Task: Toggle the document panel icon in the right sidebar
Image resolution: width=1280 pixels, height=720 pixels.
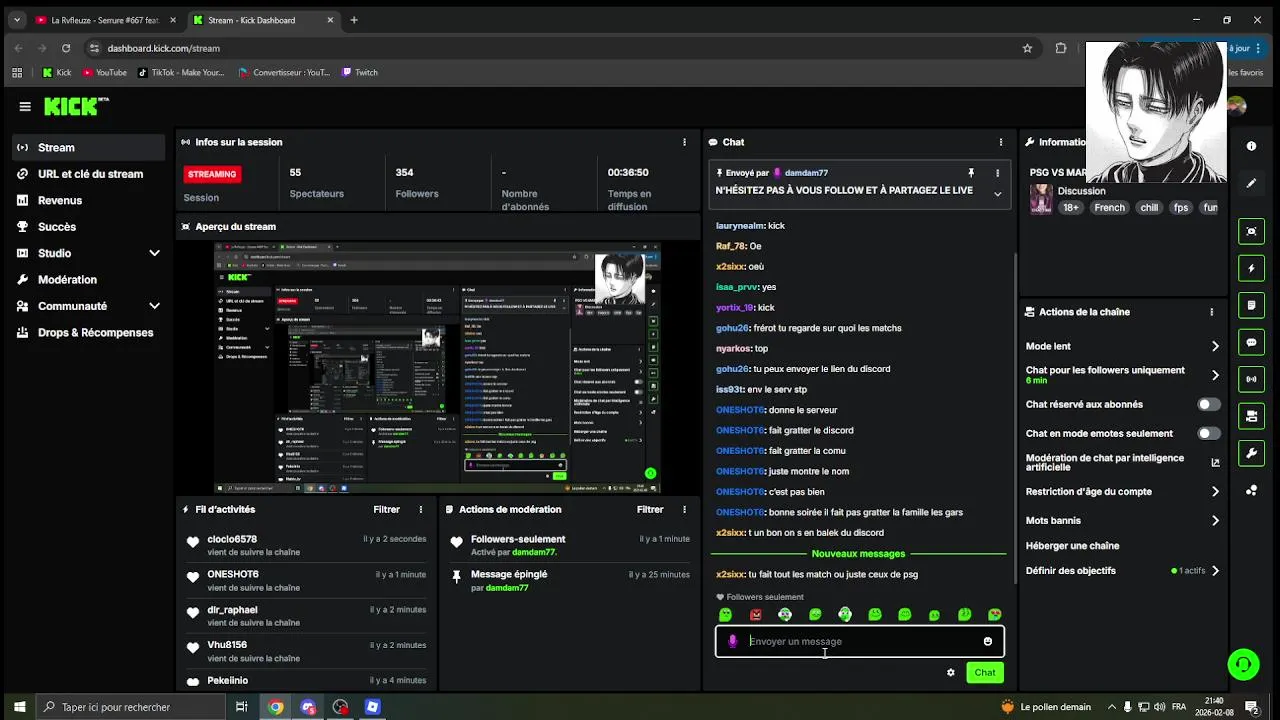Action: 1251,305
